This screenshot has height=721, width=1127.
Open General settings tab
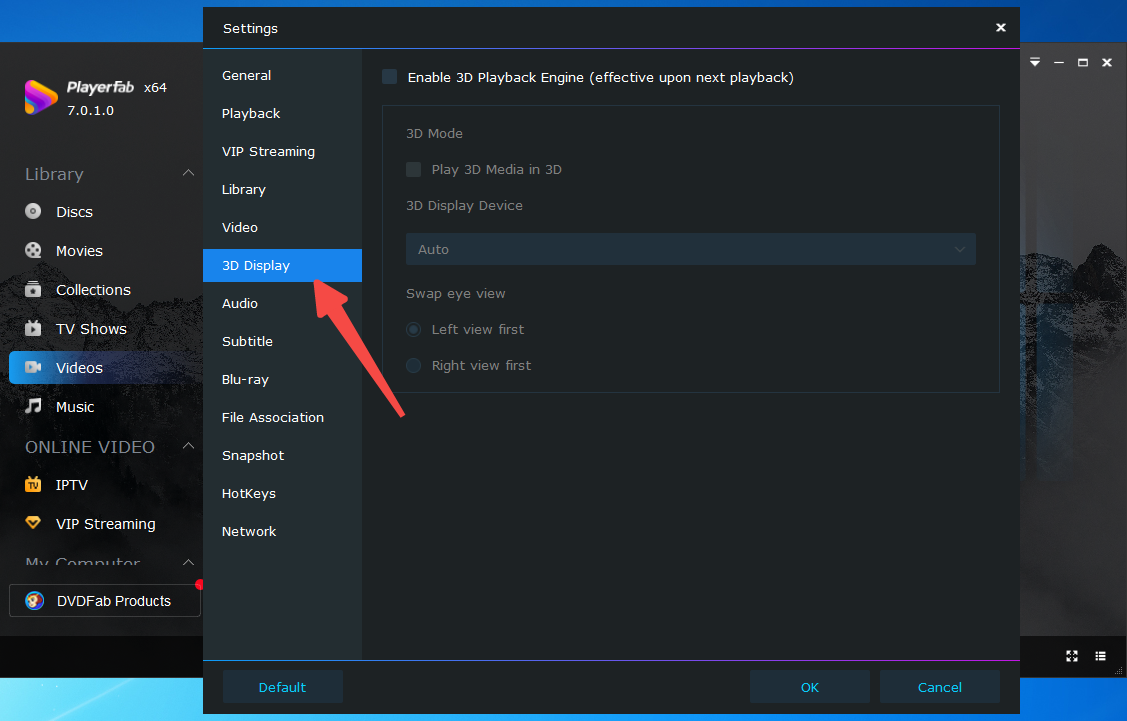coord(282,75)
